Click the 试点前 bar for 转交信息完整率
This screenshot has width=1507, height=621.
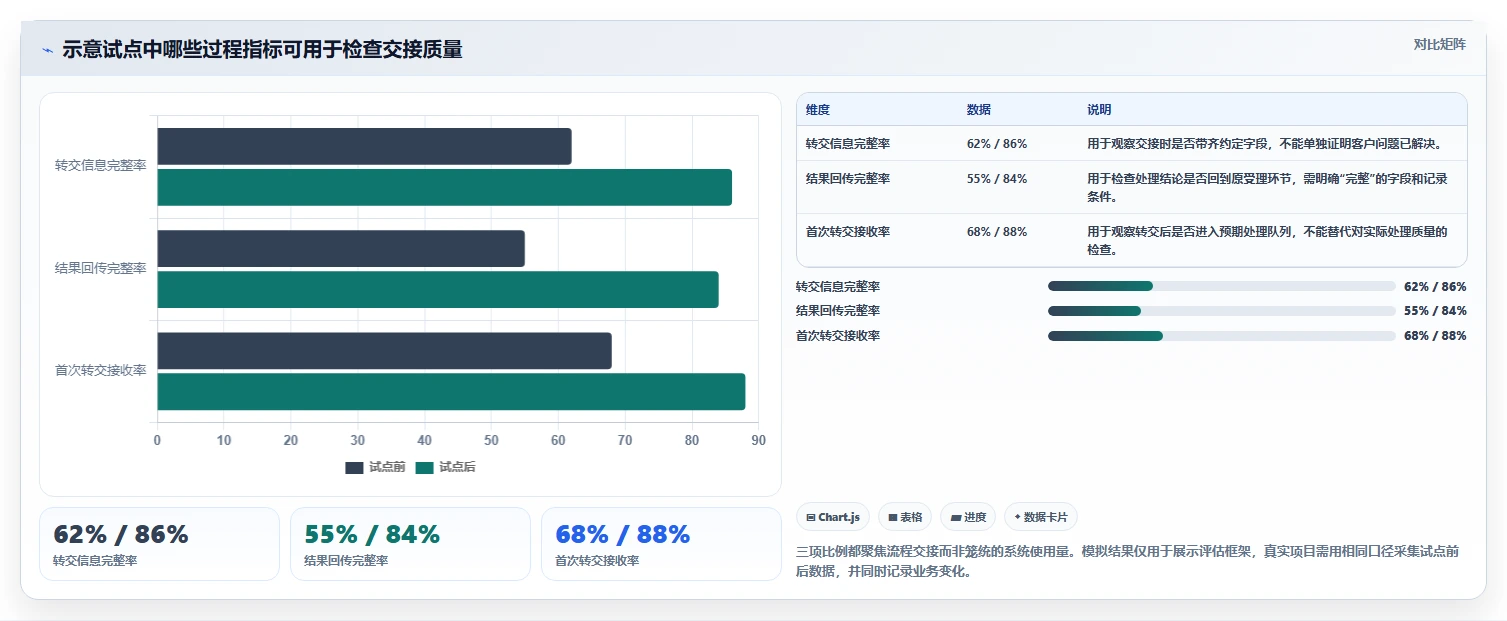tap(364, 146)
